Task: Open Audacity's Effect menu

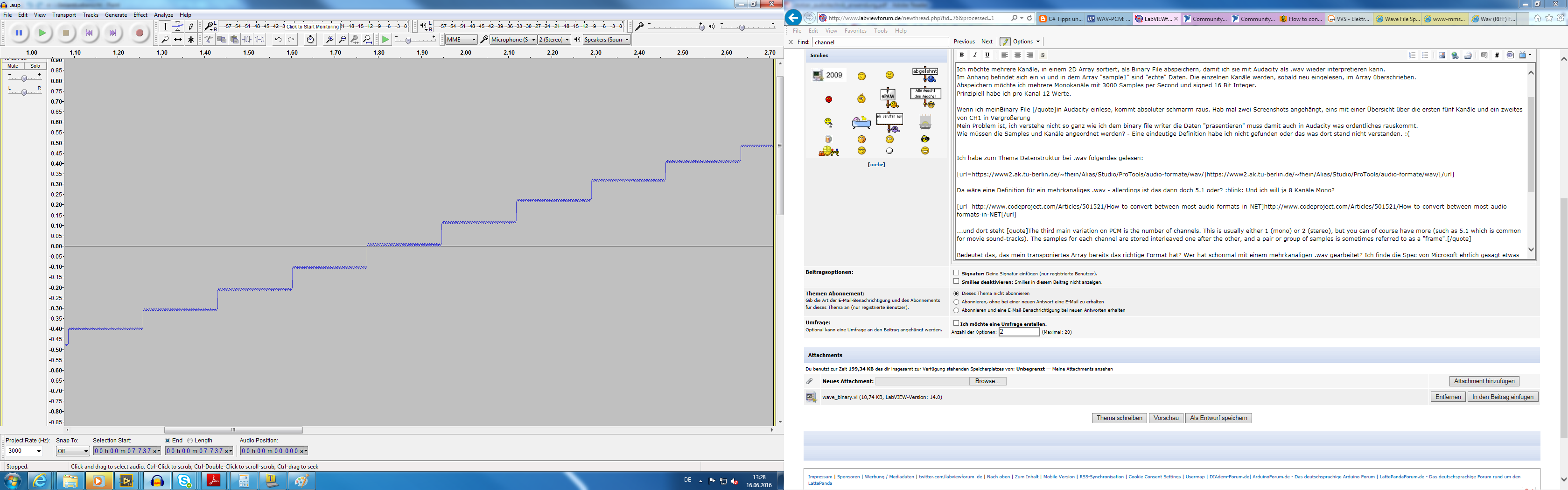Action: 140,14
